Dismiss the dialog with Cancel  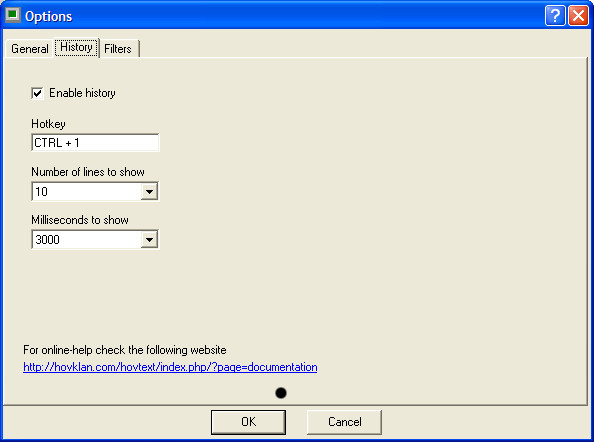click(344, 422)
